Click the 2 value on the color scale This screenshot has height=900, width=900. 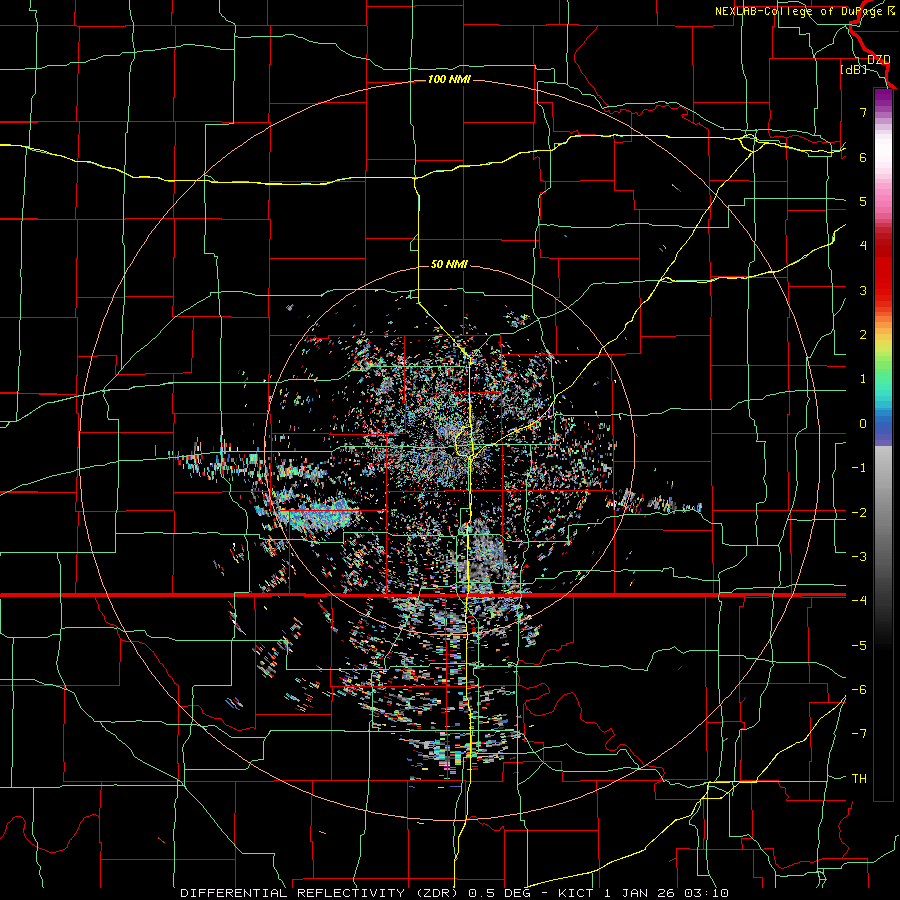pyautogui.click(x=863, y=335)
